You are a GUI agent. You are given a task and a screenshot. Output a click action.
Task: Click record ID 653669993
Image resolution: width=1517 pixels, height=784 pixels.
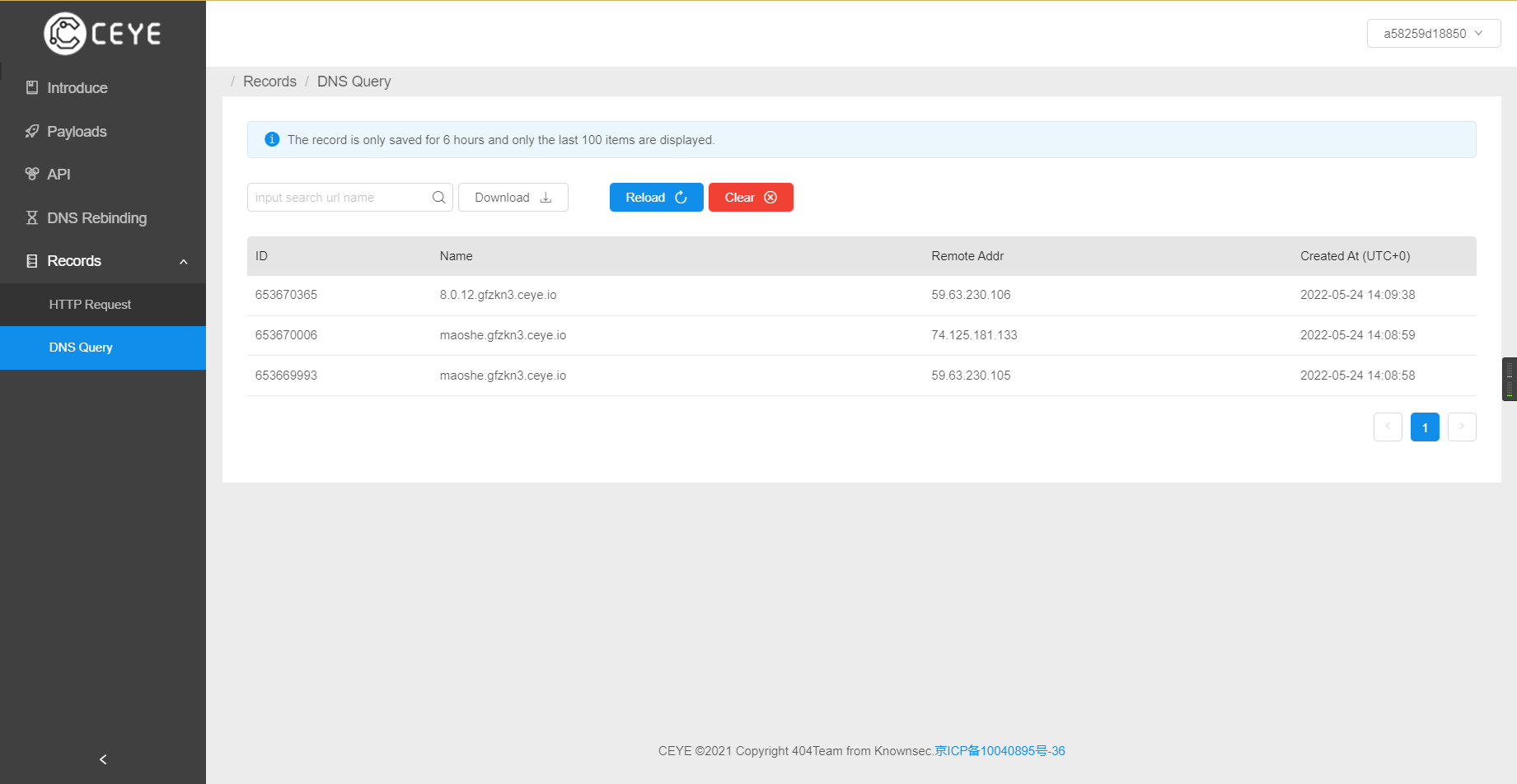click(286, 376)
